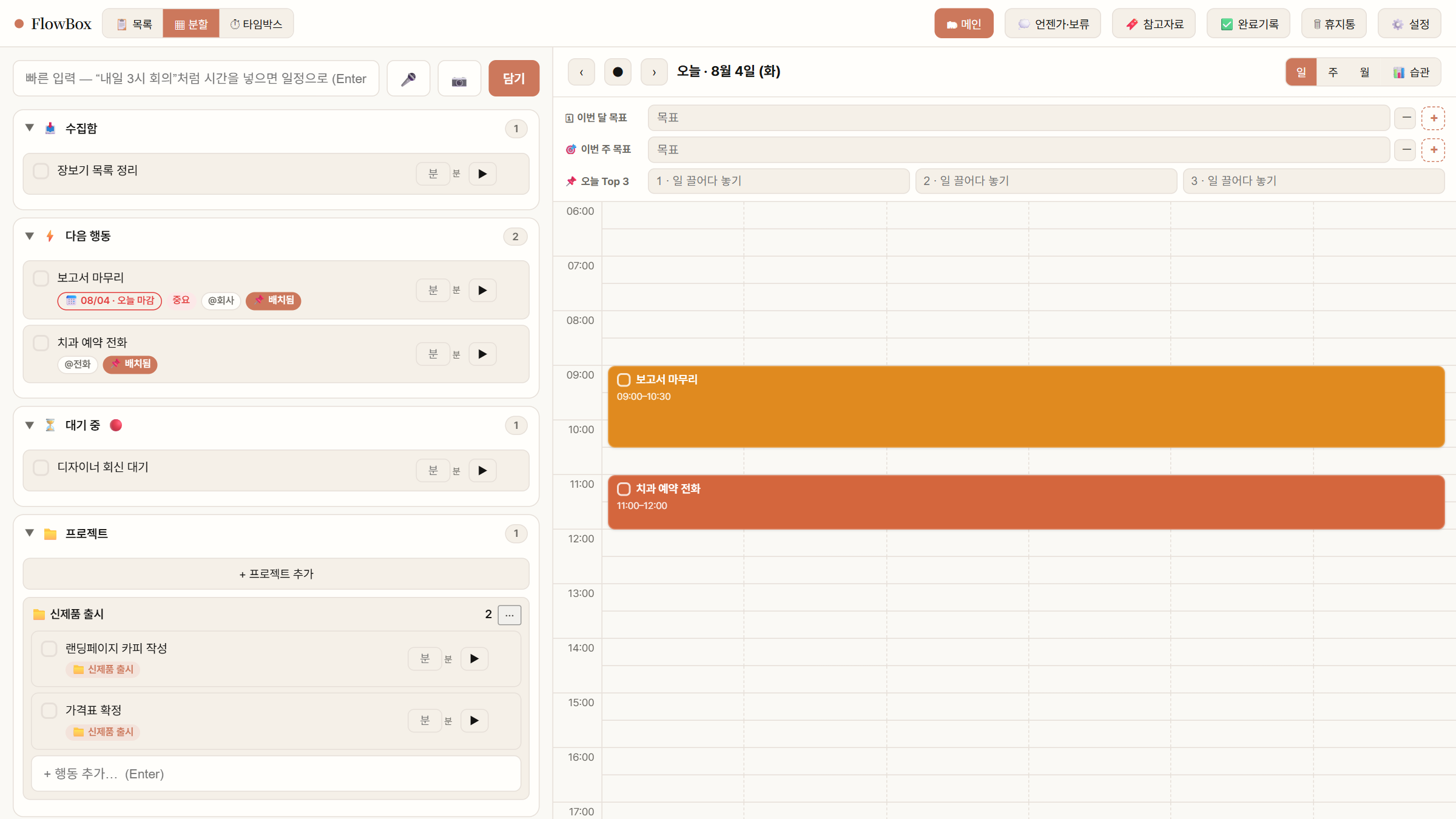
Task: Click 오늘 Top 3 second slot
Action: (x=1046, y=181)
